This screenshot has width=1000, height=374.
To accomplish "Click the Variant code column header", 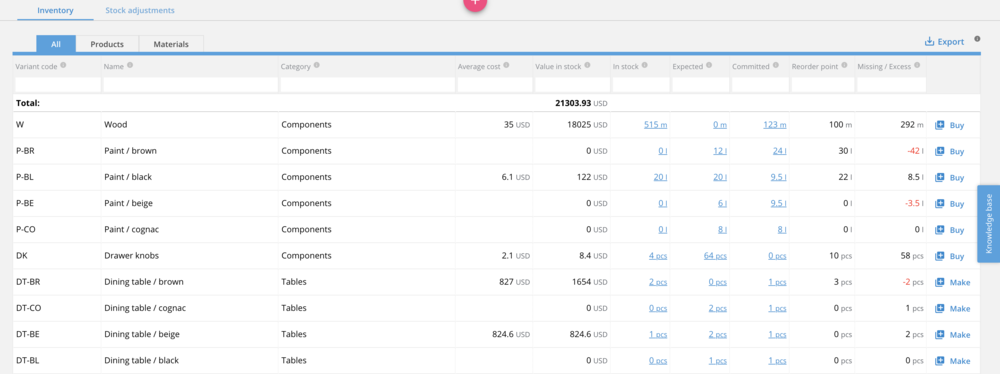I will (x=36, y=66).
